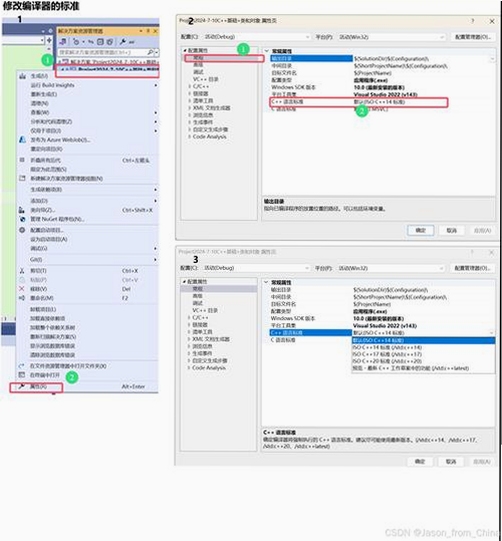
Task: Open the 配置 combo box in the upper property dialog
Action: [x=256, y=37]
